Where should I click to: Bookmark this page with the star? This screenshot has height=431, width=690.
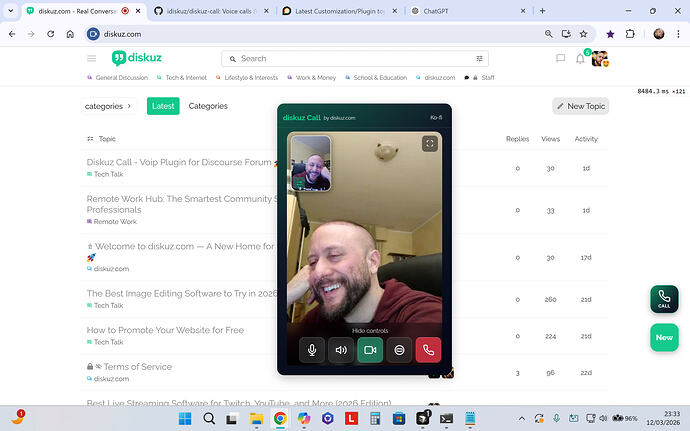point(584,34)
